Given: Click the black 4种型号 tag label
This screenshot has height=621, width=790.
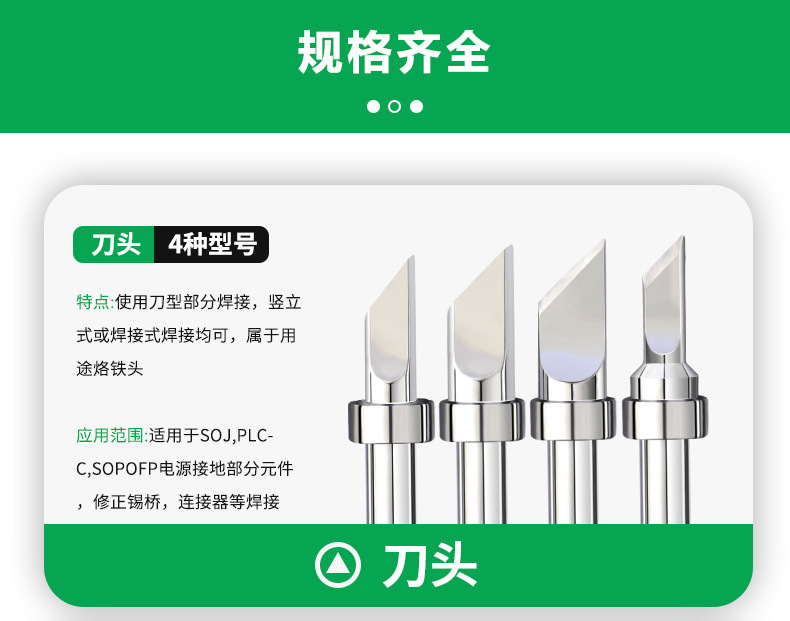Looking at the screenshot, I should click(212, 244).
